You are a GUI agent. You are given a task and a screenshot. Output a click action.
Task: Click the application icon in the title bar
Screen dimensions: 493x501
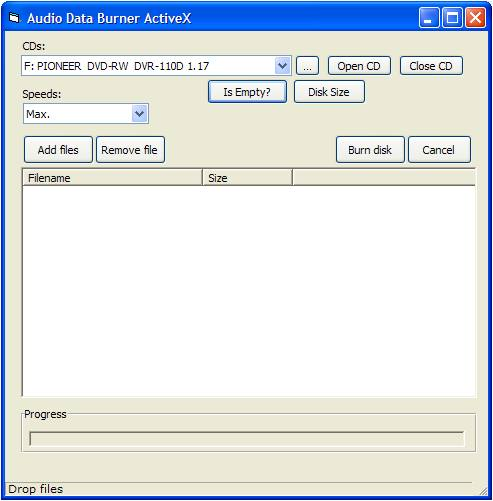[14, 18]
